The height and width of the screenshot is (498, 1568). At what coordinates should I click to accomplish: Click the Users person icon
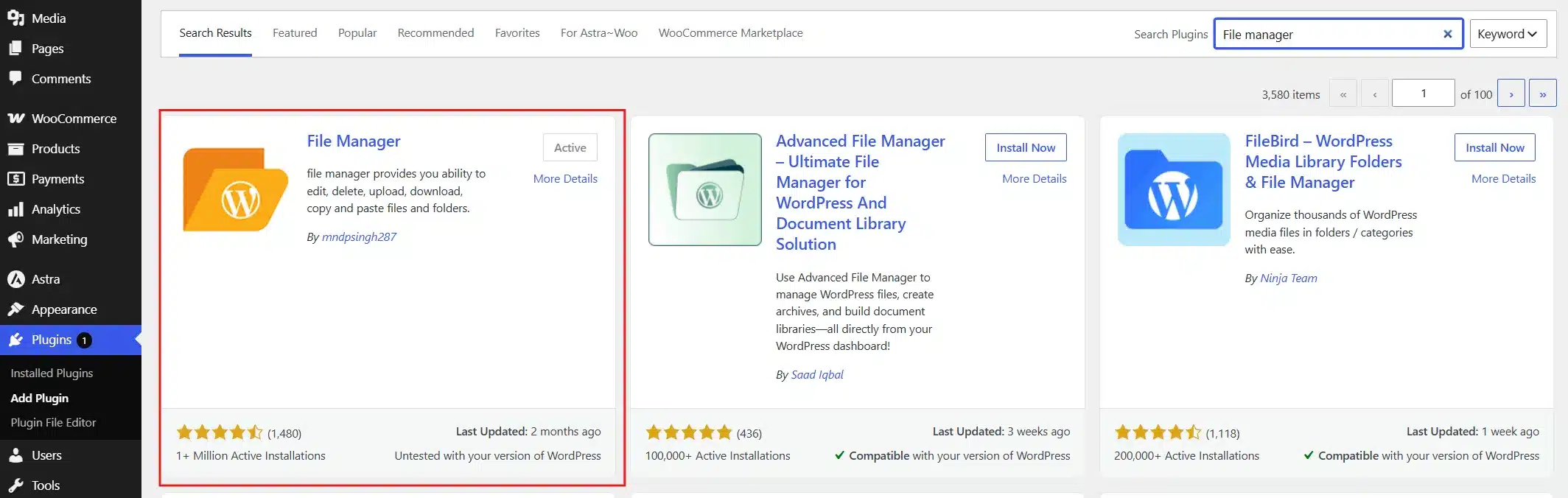click(x=15, y=455)
